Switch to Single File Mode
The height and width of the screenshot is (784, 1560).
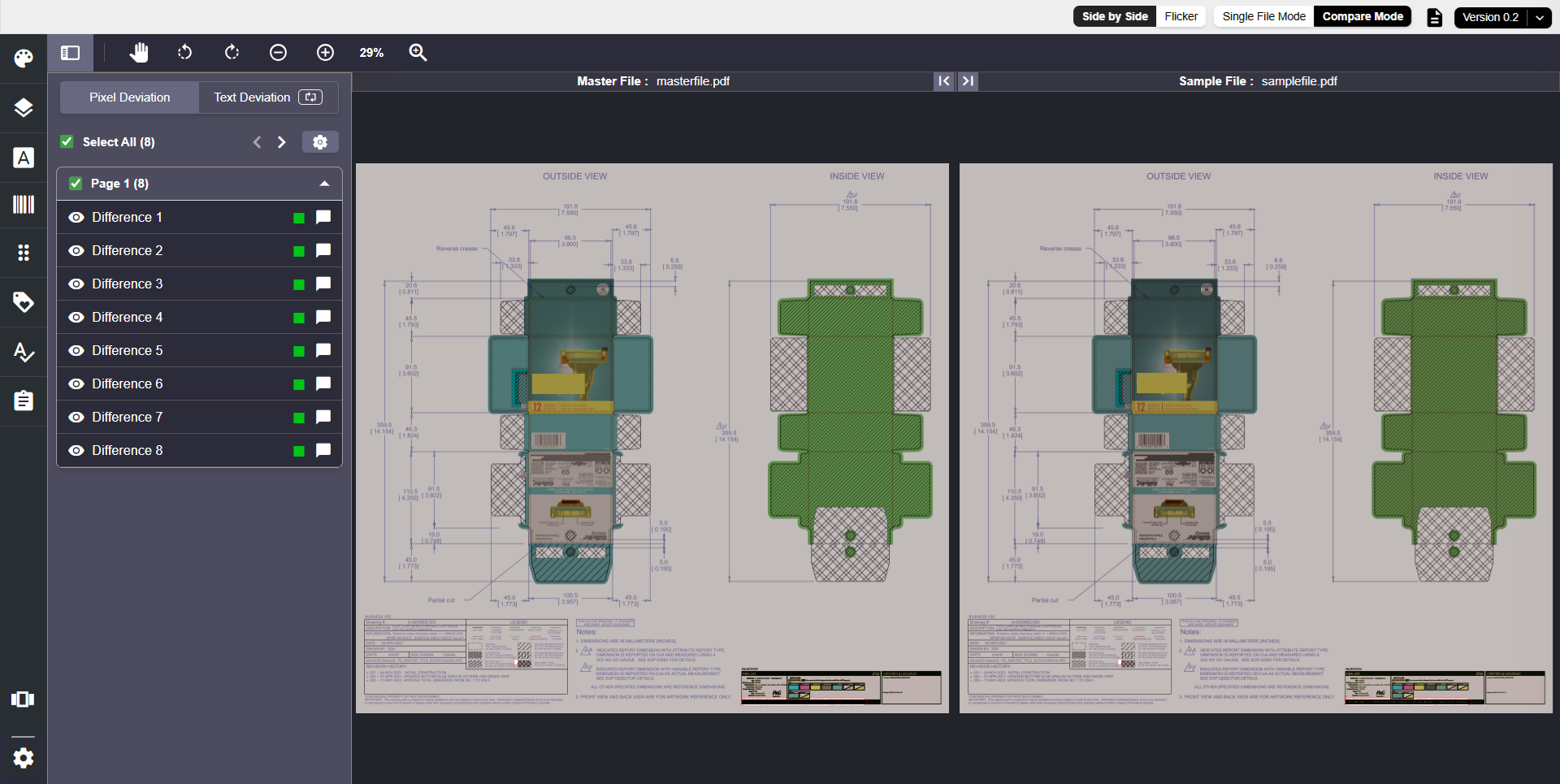(x=1263, y=16)
